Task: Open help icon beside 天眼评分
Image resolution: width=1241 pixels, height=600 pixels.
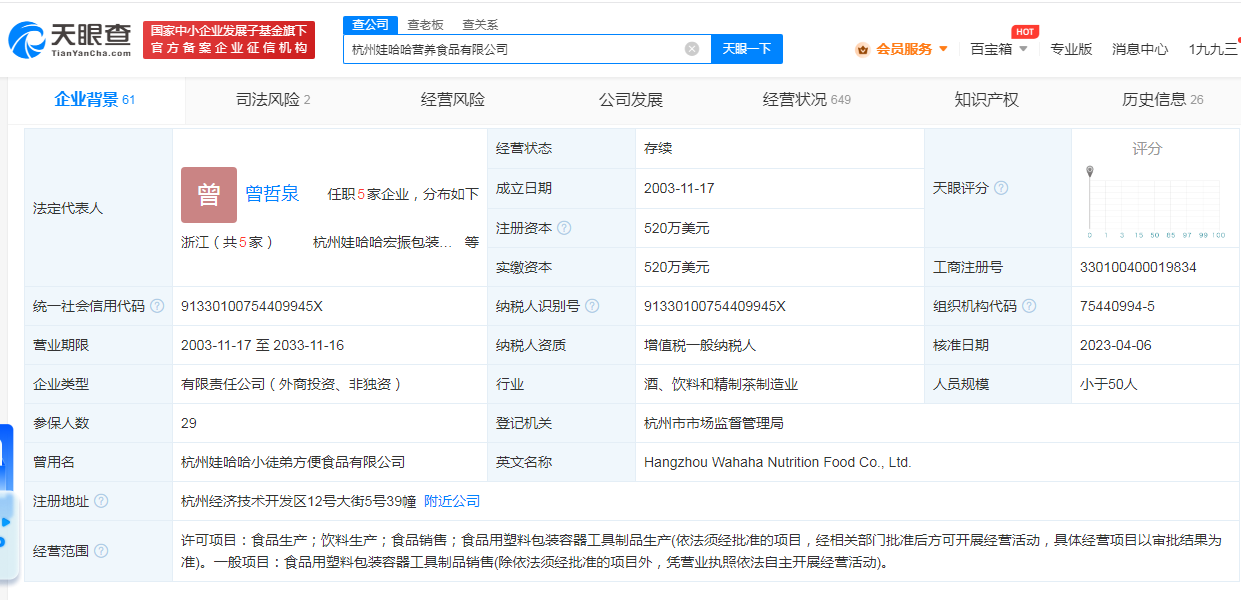Action: click(1001, 188)
